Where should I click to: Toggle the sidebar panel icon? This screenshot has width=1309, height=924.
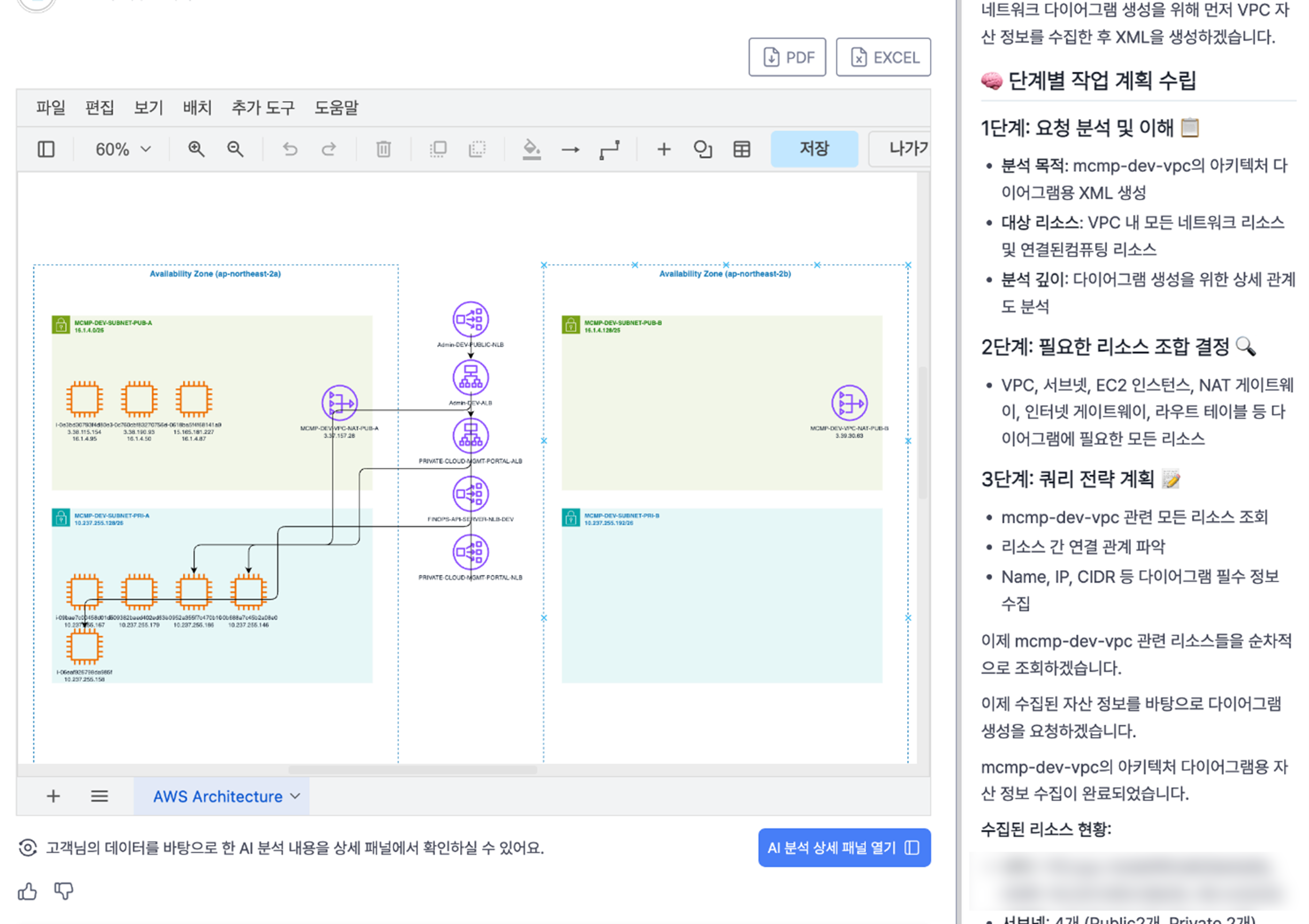pyautogui.click(x=46, y=149)
